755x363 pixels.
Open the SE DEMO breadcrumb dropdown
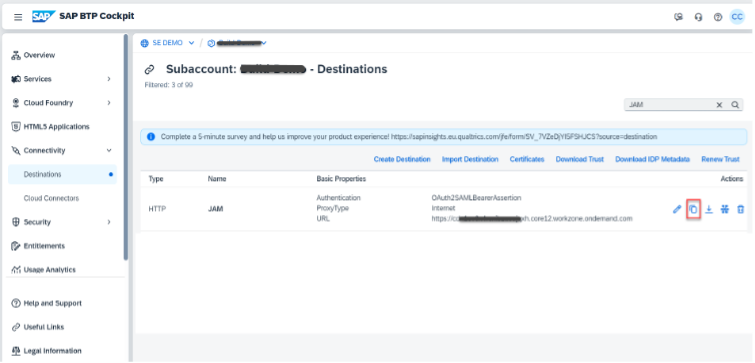(191, 43)
